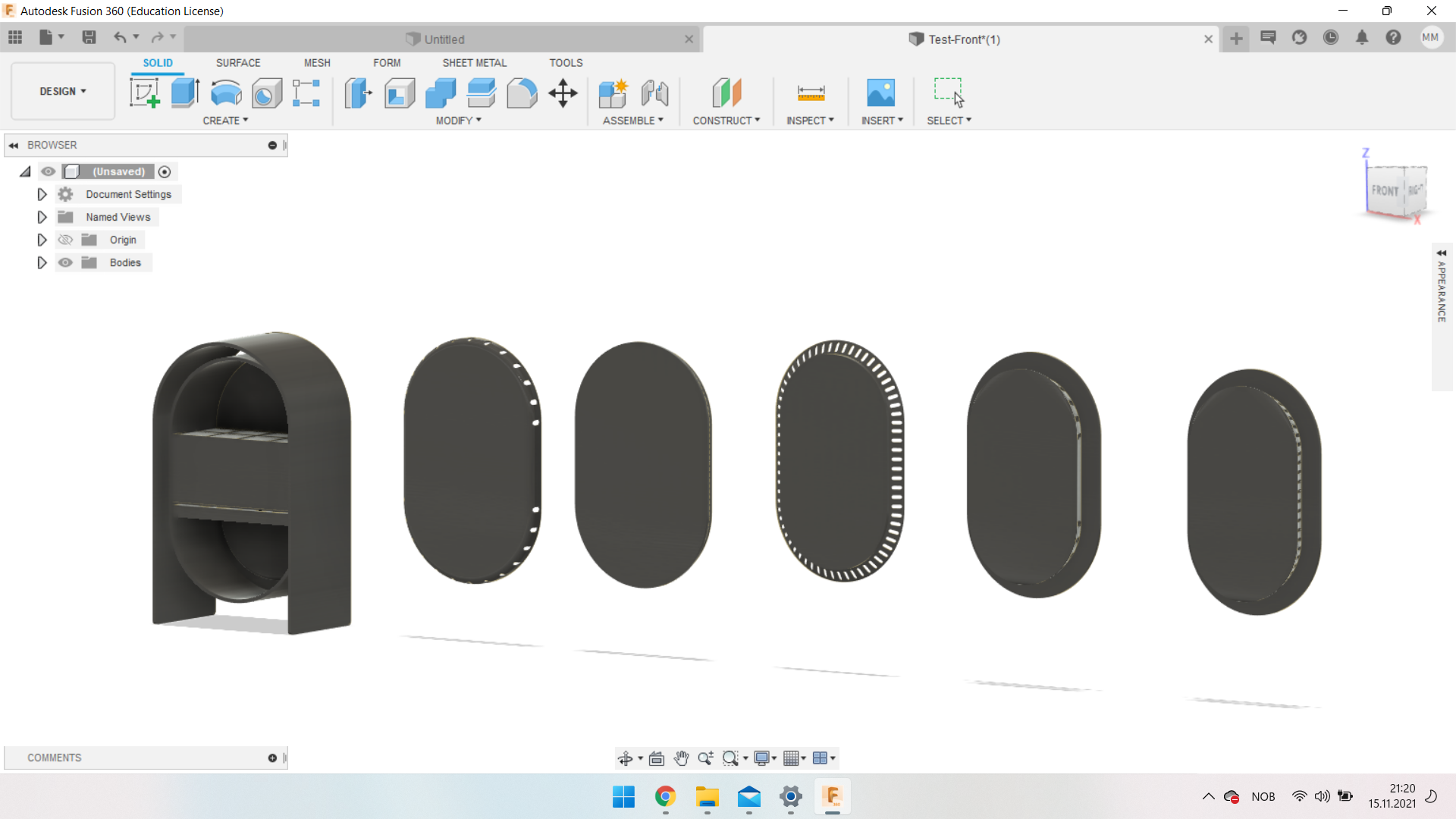
Task: Click the Joint icon in Assemble
Action: (x=654, y=93)
